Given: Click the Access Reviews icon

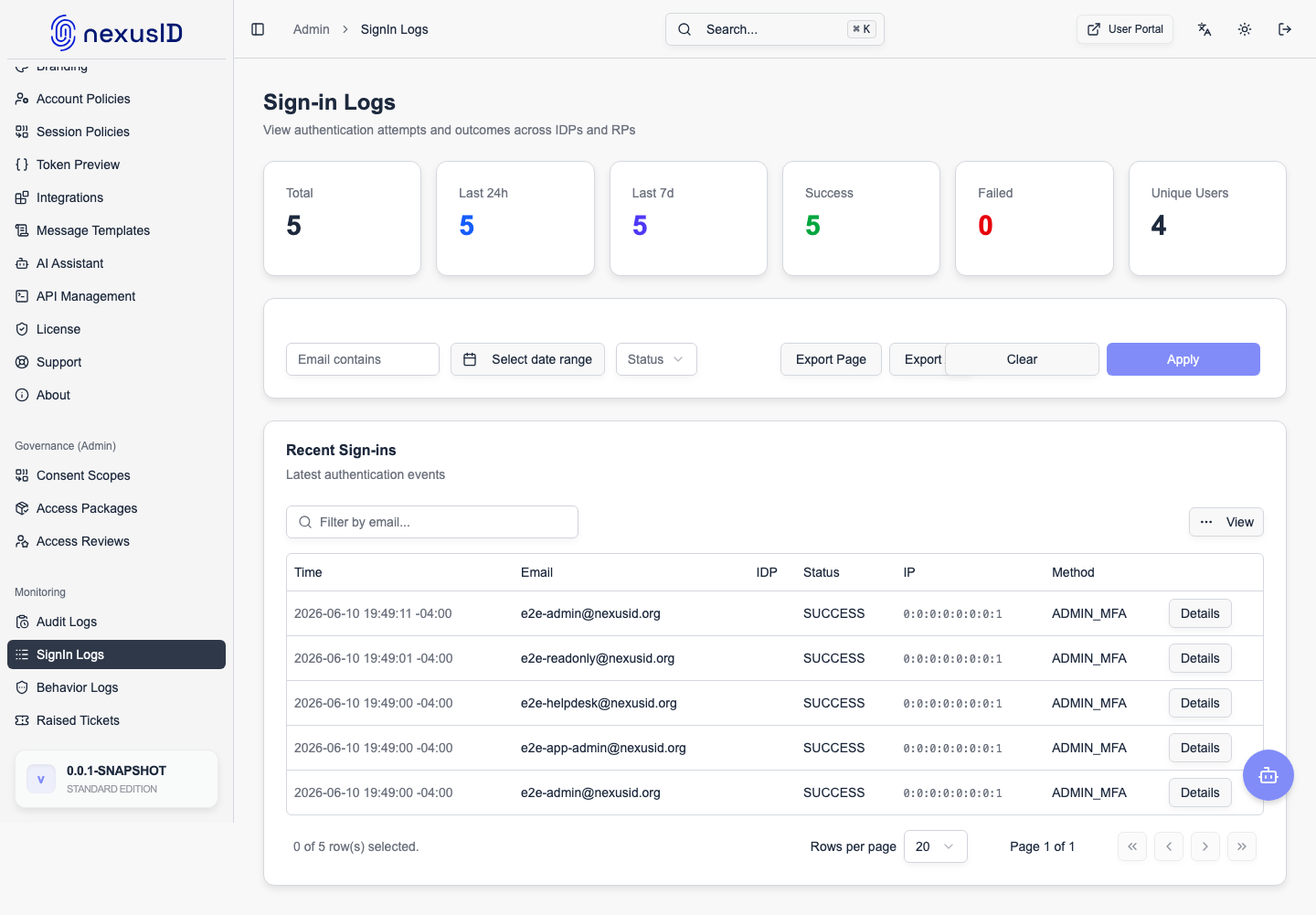Looking at the screenshot, I should pyautogui.click(x=22, y=541).
